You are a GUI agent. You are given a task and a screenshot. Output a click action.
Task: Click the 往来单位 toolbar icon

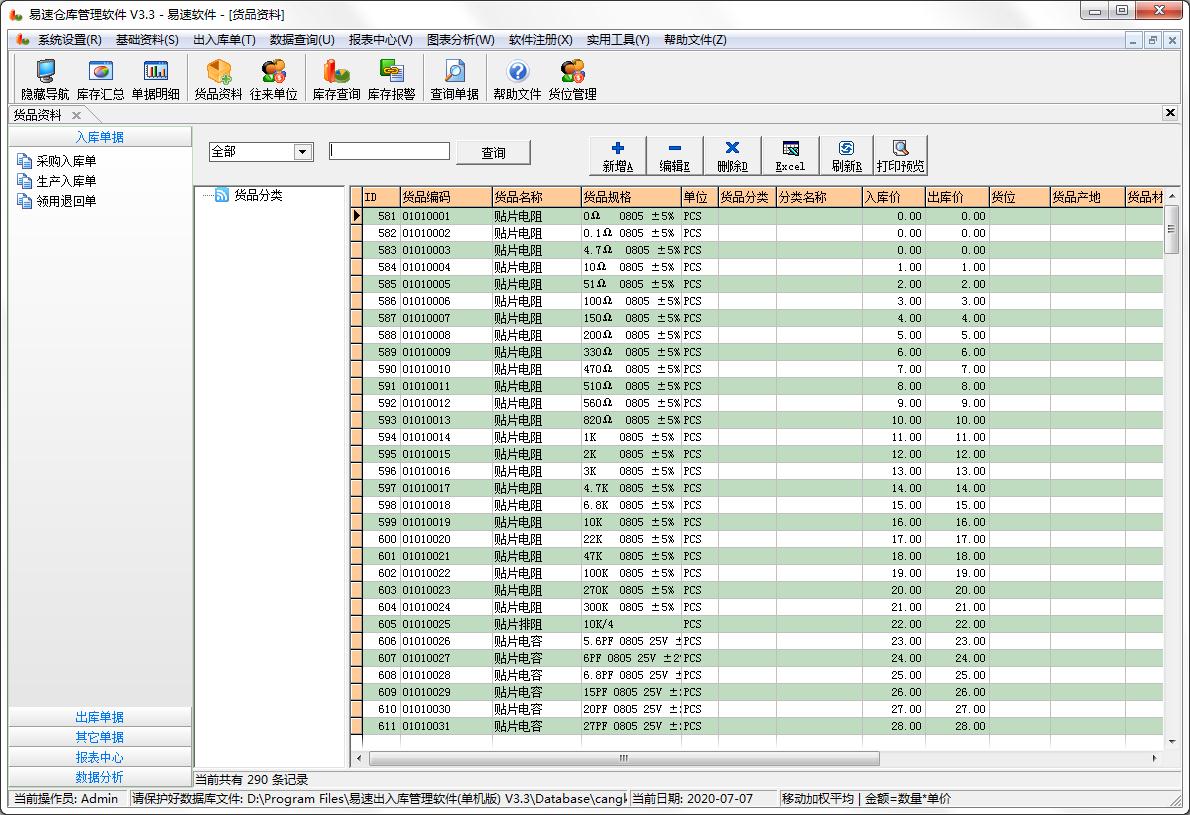point(273,79)
